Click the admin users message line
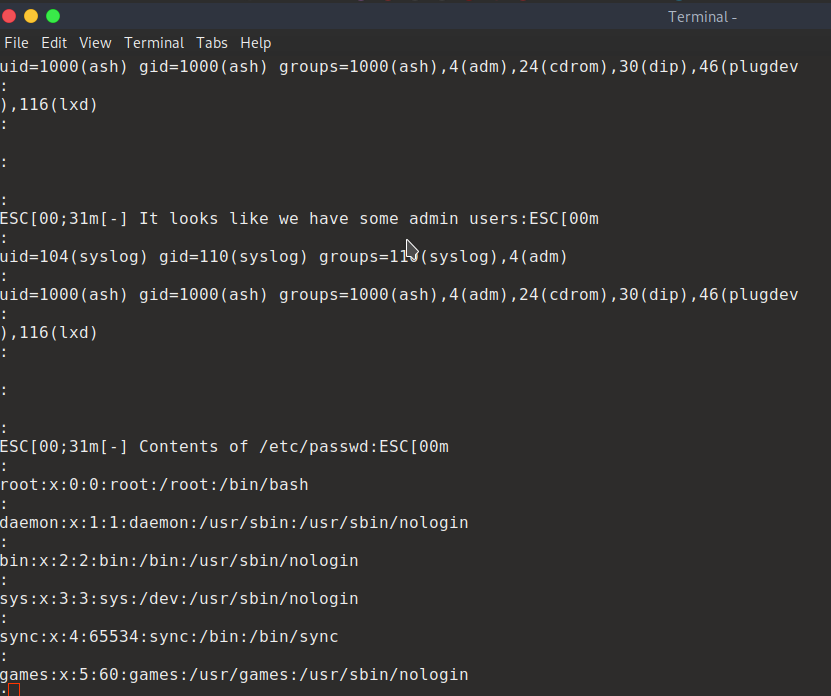This screenshot has height=696, width=831. pyautogui.click(x=299, y=219)
